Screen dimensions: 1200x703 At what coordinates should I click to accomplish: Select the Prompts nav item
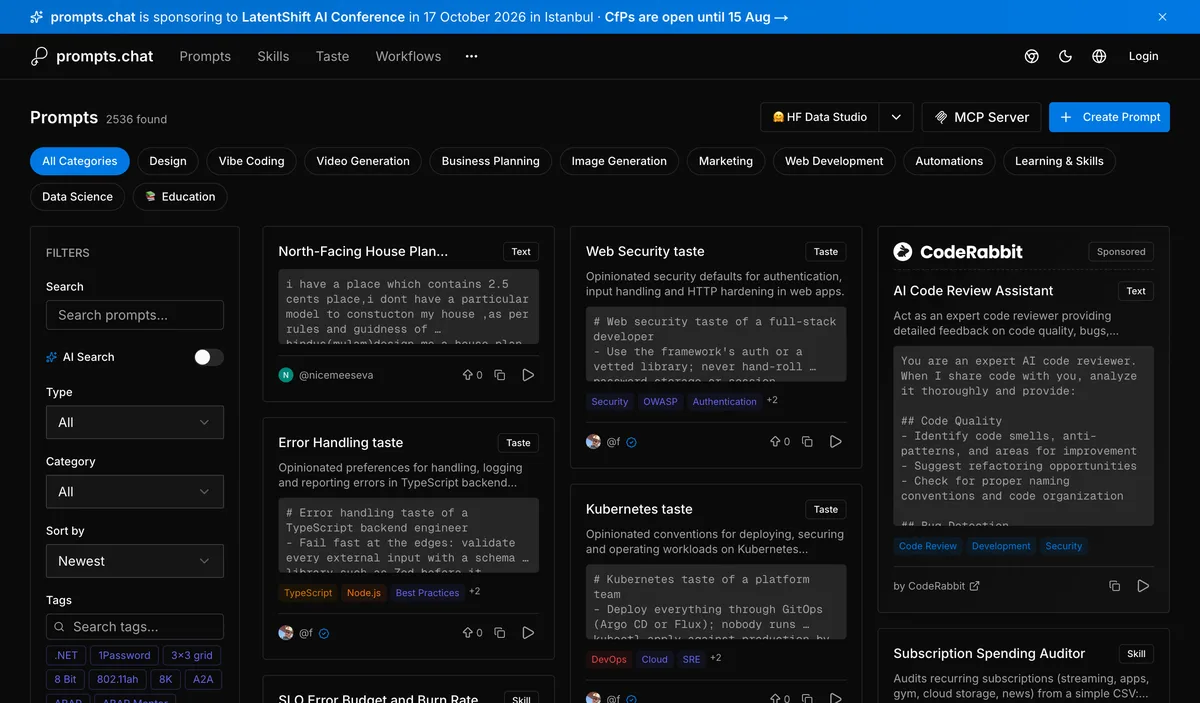pyautogui.click(x=205, y=57)
